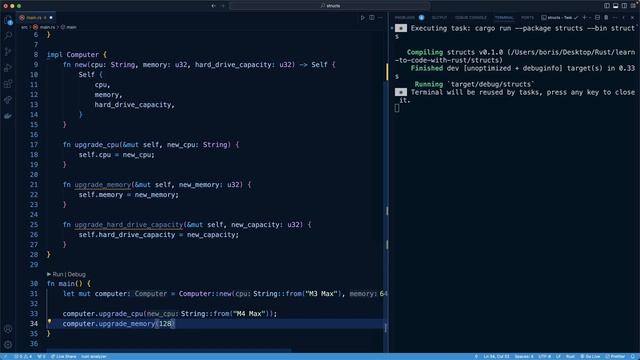Open the command center search box
This screenshot has width=640, height=360.
tap(330, 6)
